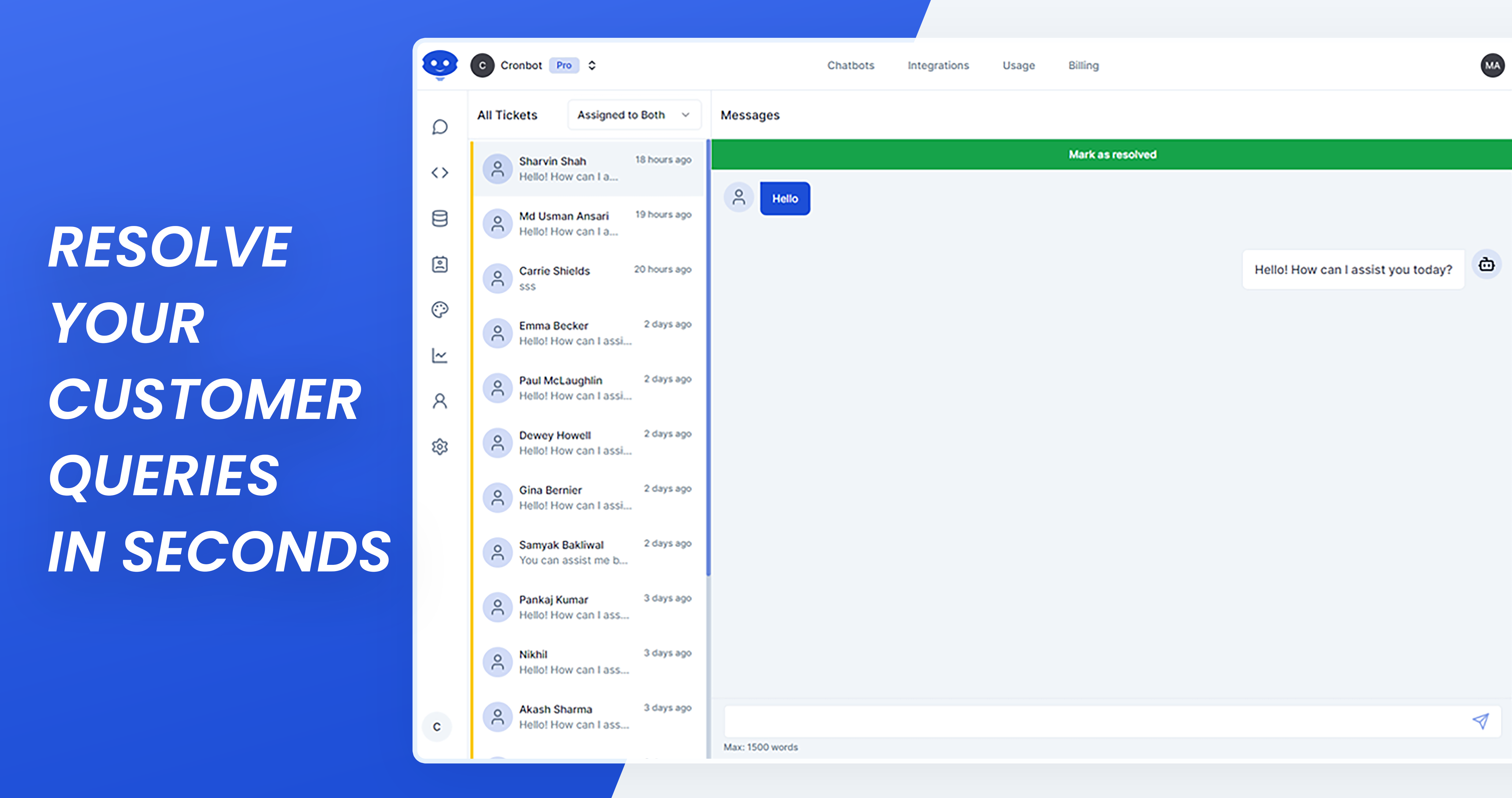Switch to the Integrations tab
Viewport: 1512px width, 798px height.
(x=937, y=65)
